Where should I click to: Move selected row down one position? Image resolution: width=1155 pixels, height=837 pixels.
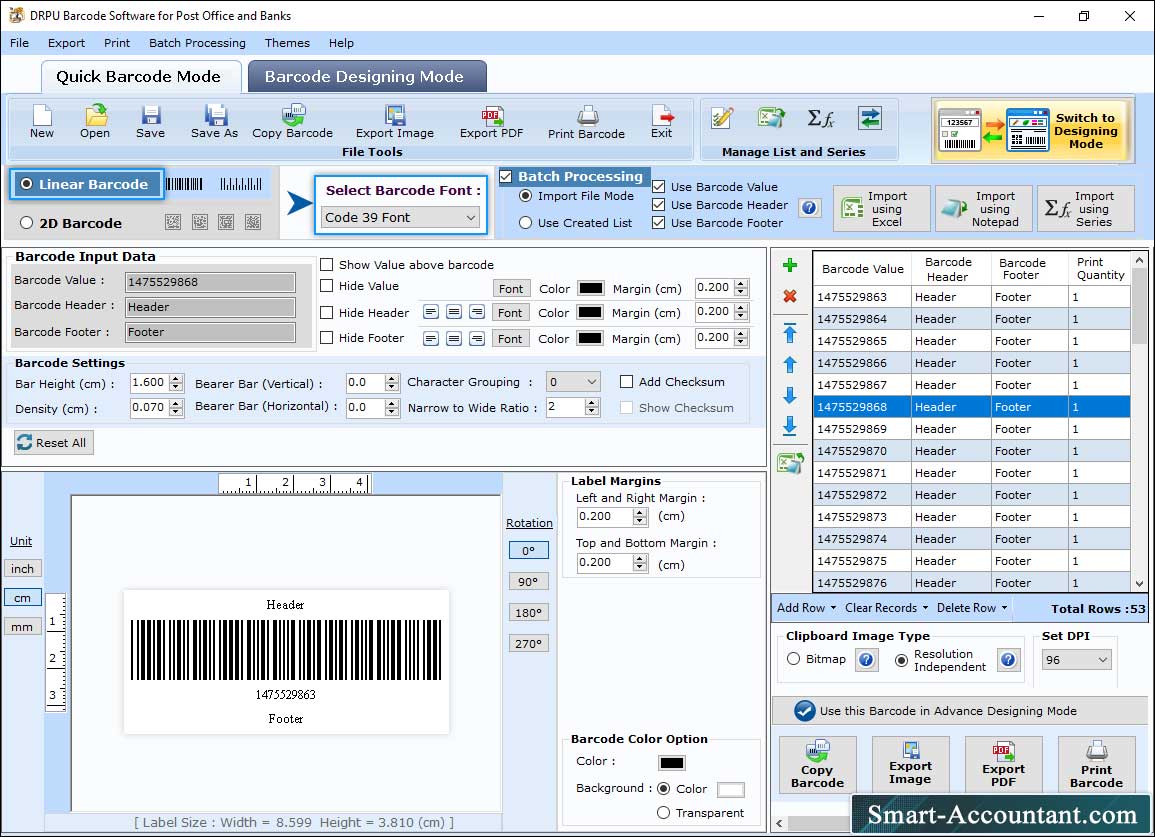tap(790, 395)
